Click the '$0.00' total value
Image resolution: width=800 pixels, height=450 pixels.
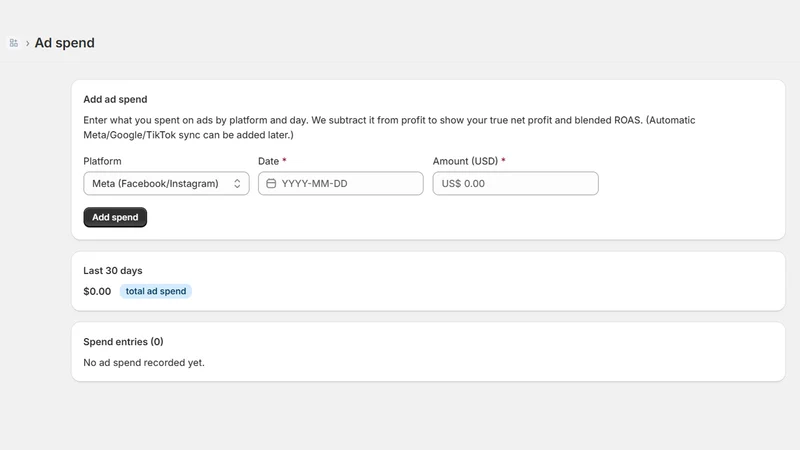(x=97, y=291)
